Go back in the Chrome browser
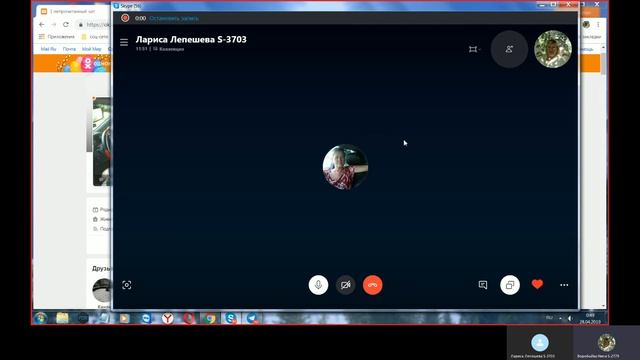The height and width of the screenshot is (360, 640). [42, 24]
